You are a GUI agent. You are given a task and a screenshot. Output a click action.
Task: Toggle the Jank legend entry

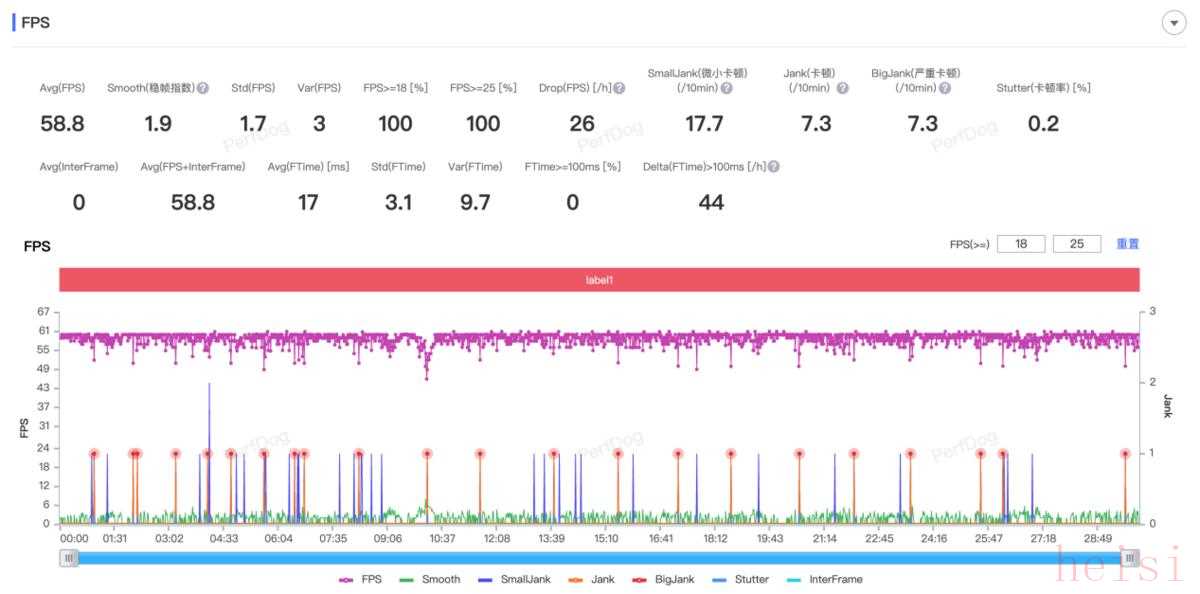click(x=592, y=579)
